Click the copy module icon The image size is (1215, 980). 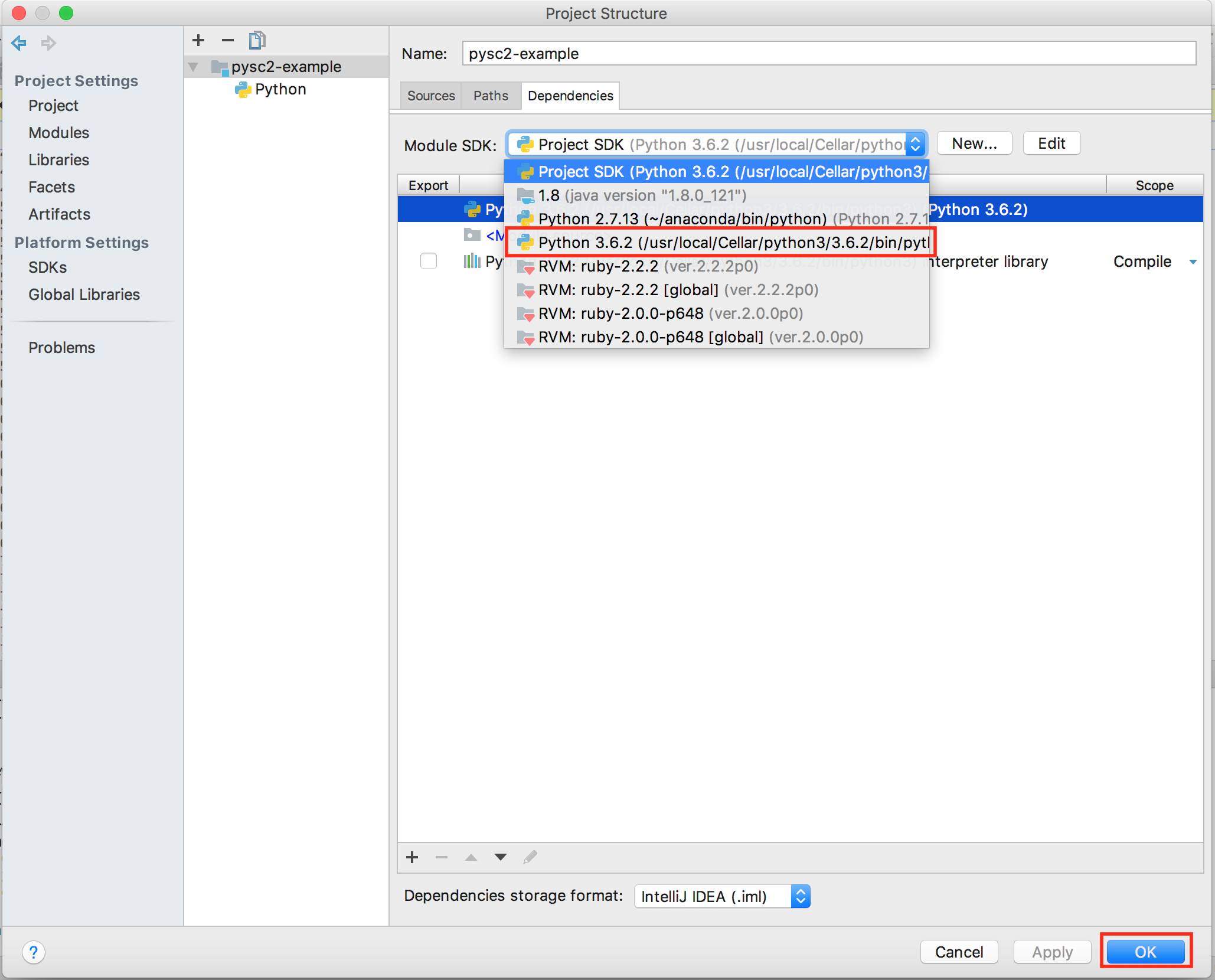point(257,40)
